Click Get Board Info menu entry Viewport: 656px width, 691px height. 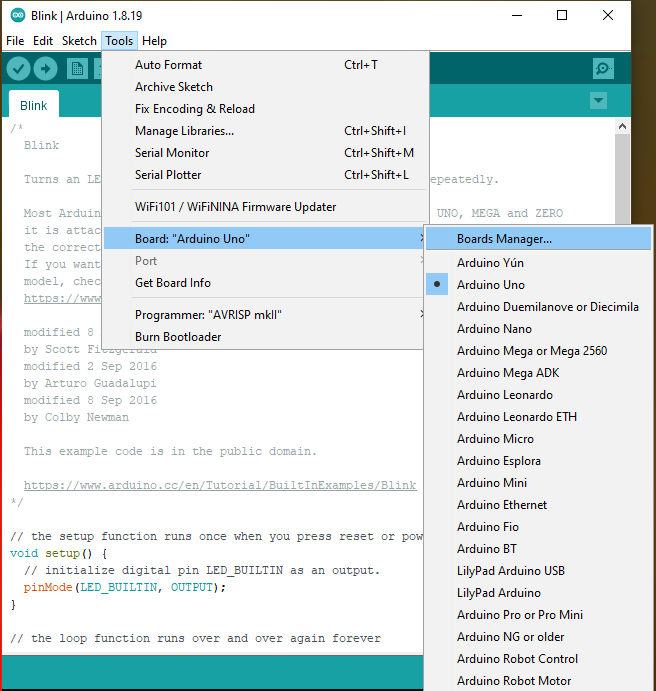coord(263,283)
